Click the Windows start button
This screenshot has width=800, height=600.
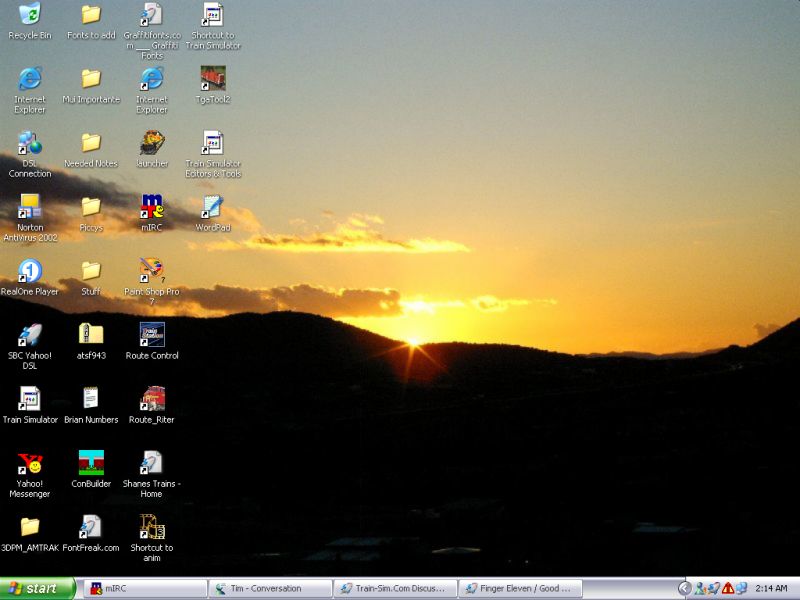[x=38, y=588]
